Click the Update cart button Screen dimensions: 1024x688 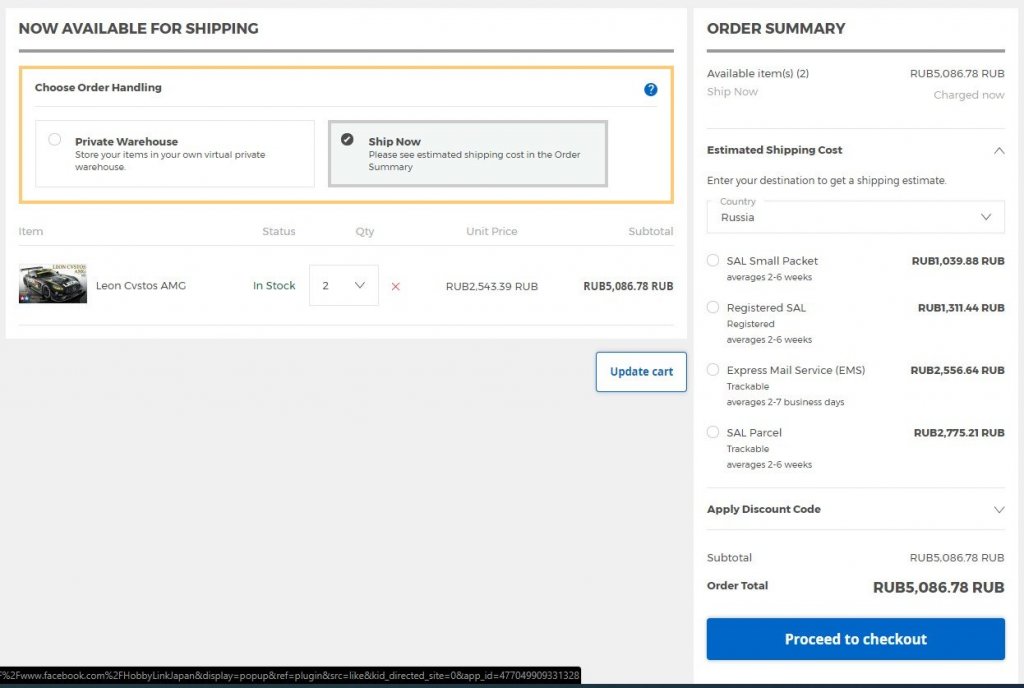pyautogui.click(x=641, y=371)
